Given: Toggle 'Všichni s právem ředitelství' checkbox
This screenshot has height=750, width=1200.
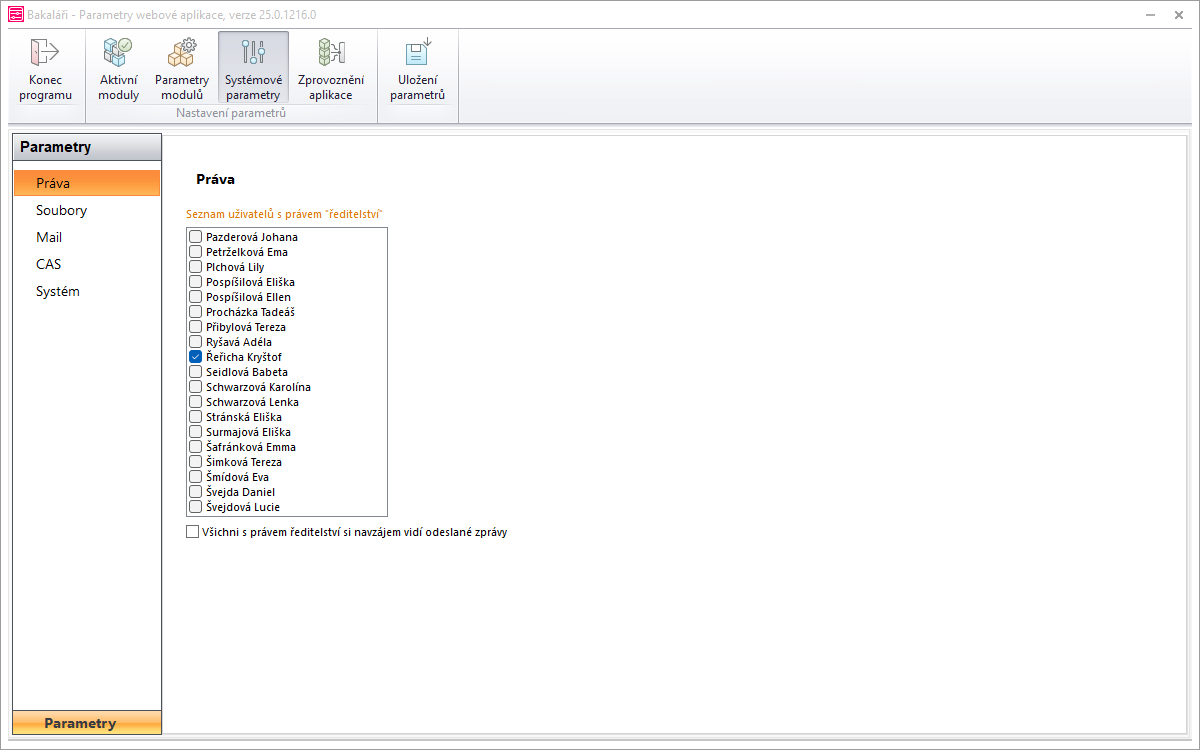Looking at the screenshot, I should (x=193, y=532).
